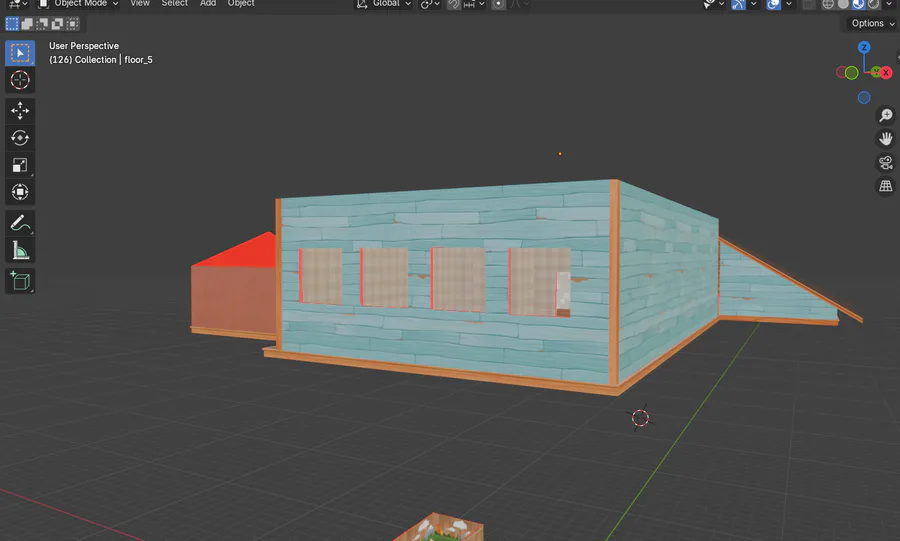The width and height of the screenshot is (900, 541).
Task: Expand the sidebar with edge arrow
Action: click(898, 56)
